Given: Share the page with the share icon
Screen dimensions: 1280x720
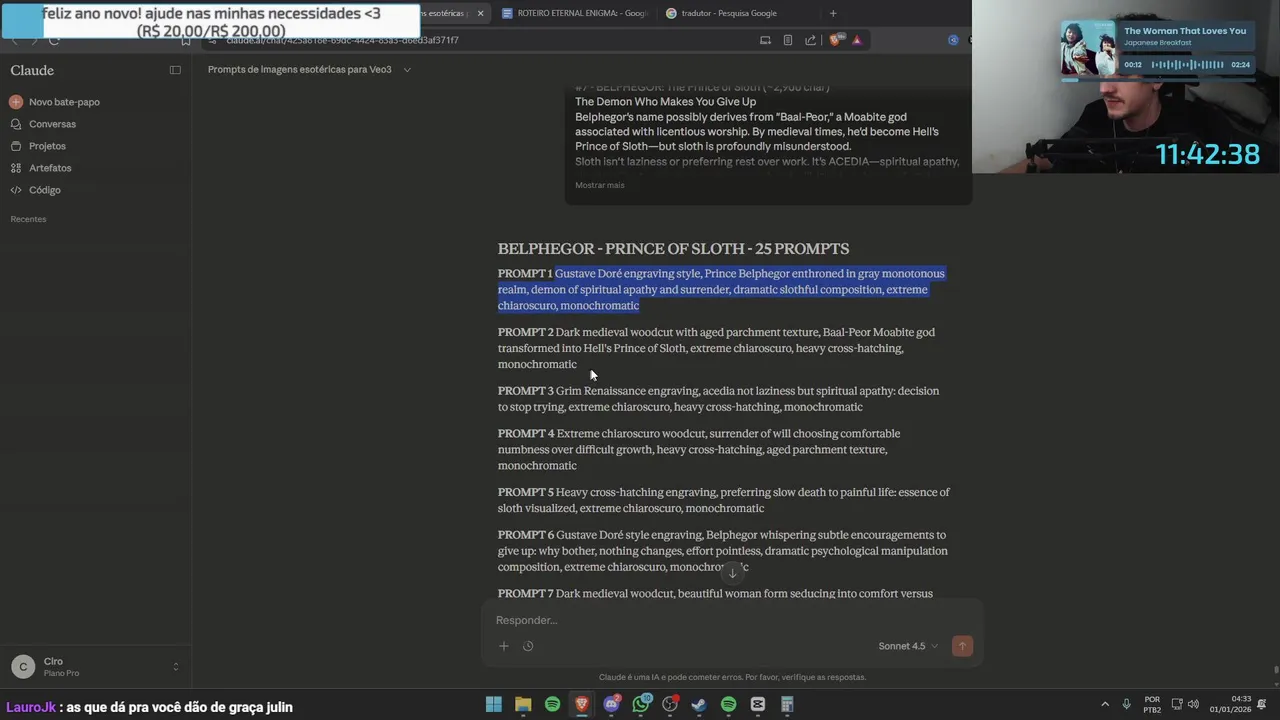Looking at the screenshot, I should (x=810, y=40).
